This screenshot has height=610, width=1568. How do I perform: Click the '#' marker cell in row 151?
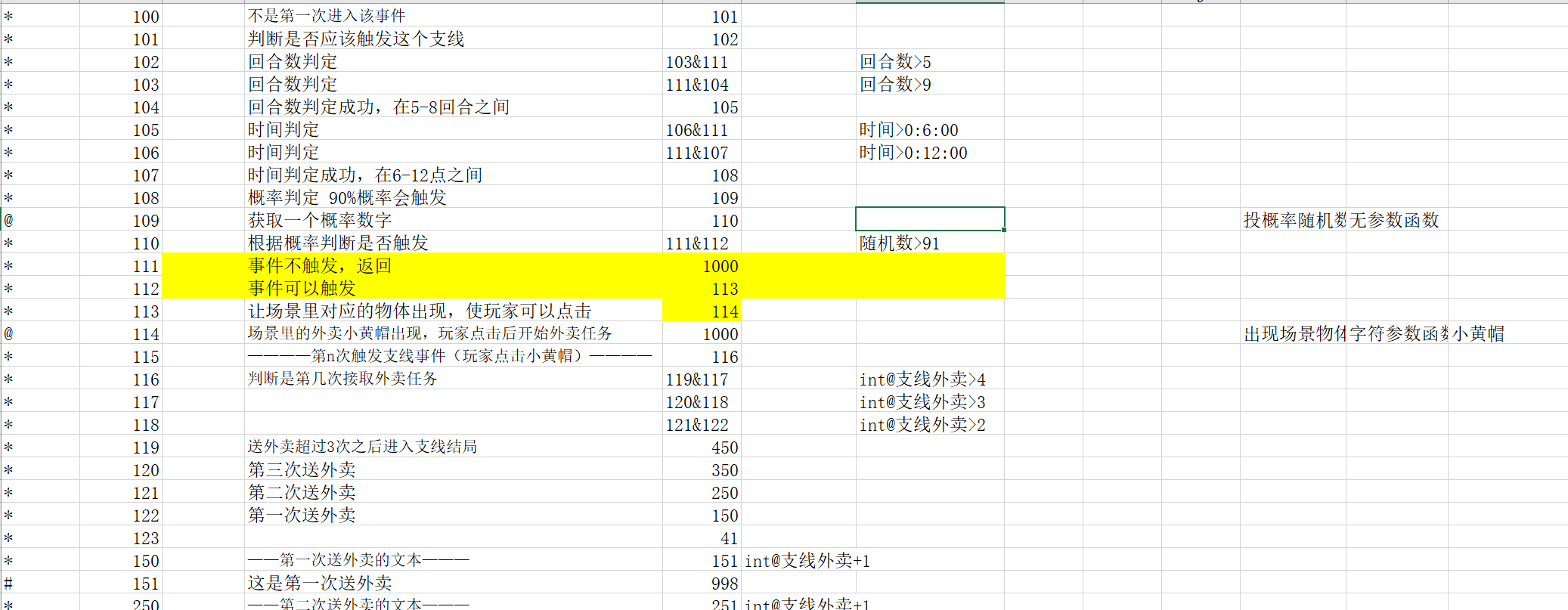pos(40,582)
